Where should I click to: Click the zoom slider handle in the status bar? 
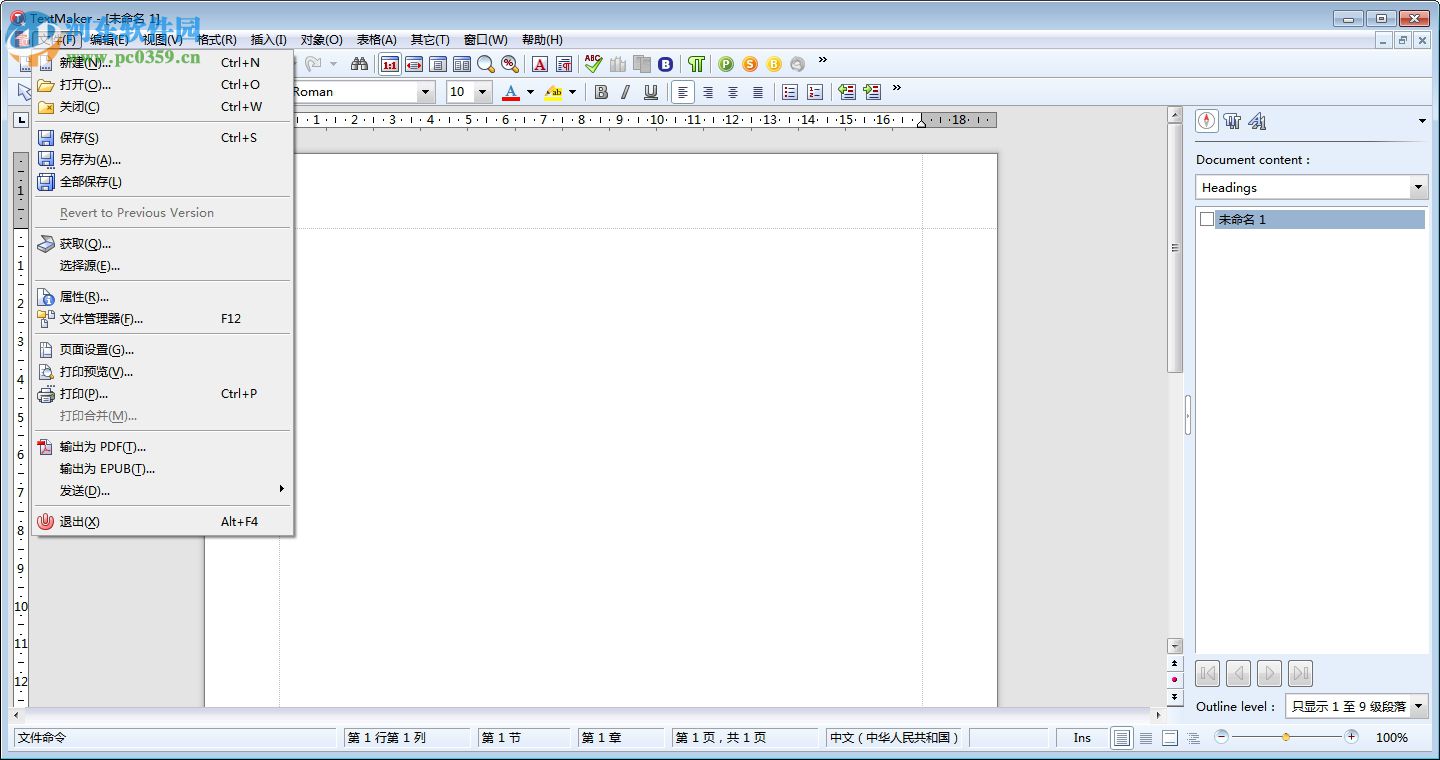click(1286, 737)
